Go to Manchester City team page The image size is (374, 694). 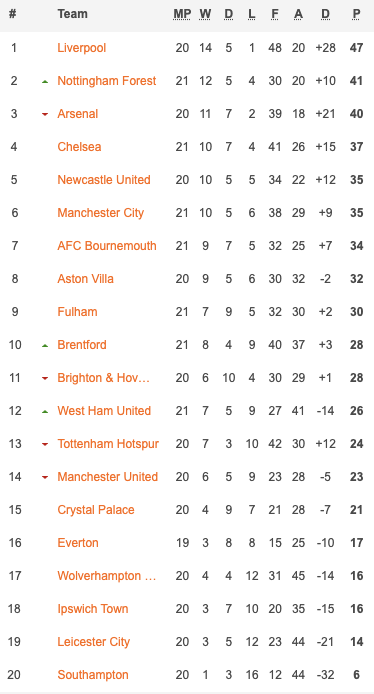pyautogui.click(x=101, y=213)
